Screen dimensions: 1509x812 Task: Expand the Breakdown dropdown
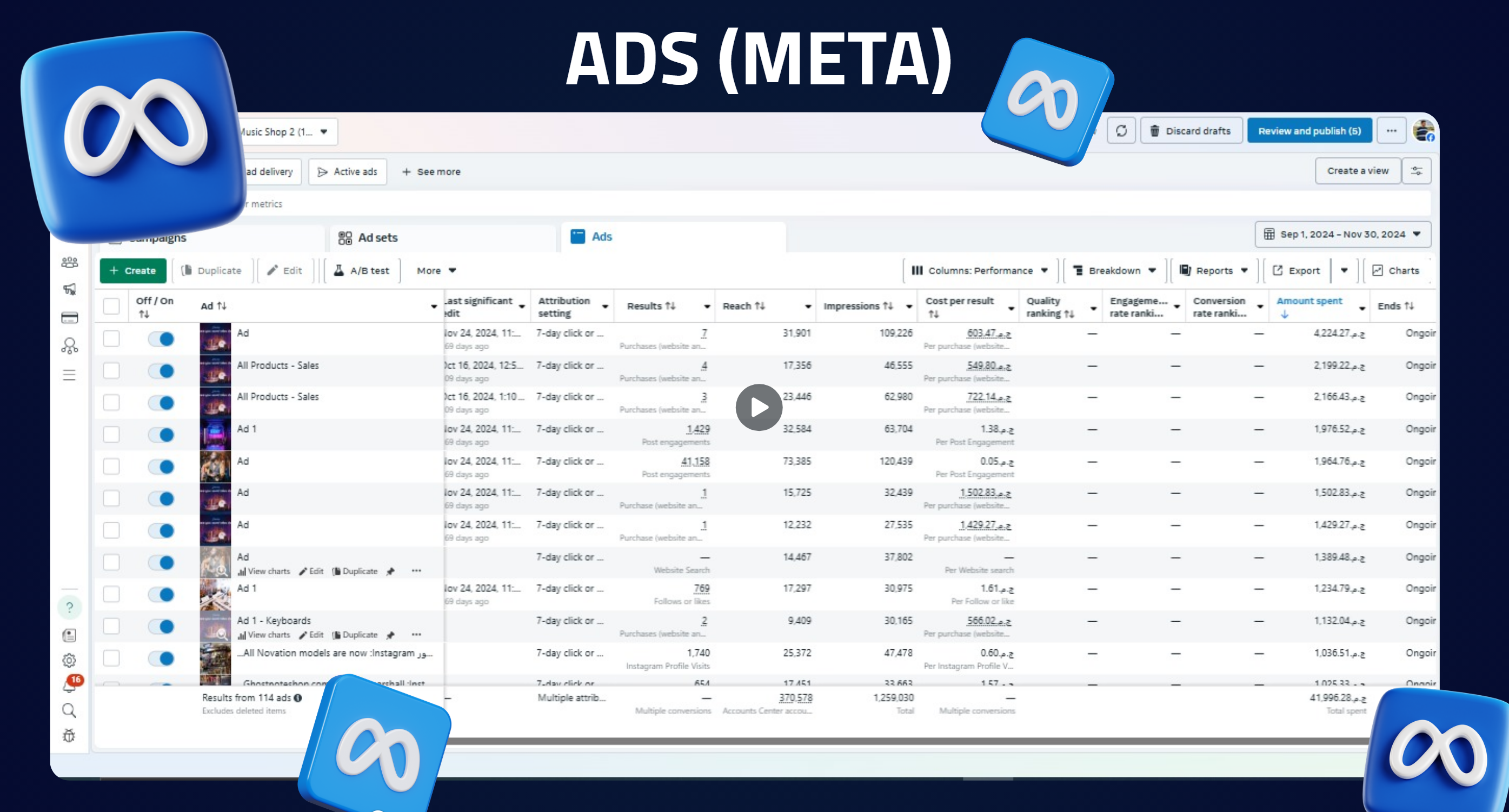point(1113,270)
